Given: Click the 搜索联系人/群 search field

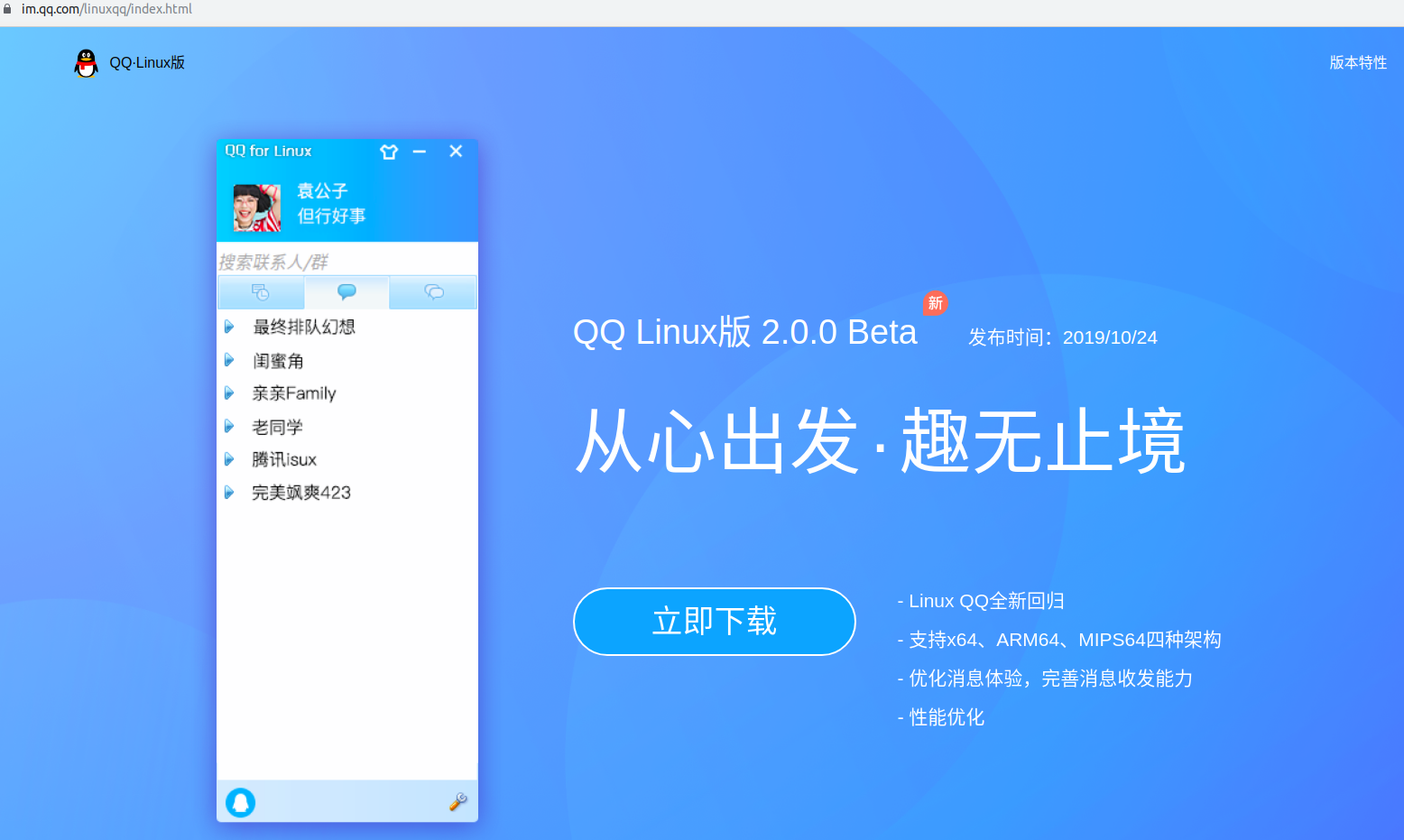Looking at the screenshot, I should [347, 262].
